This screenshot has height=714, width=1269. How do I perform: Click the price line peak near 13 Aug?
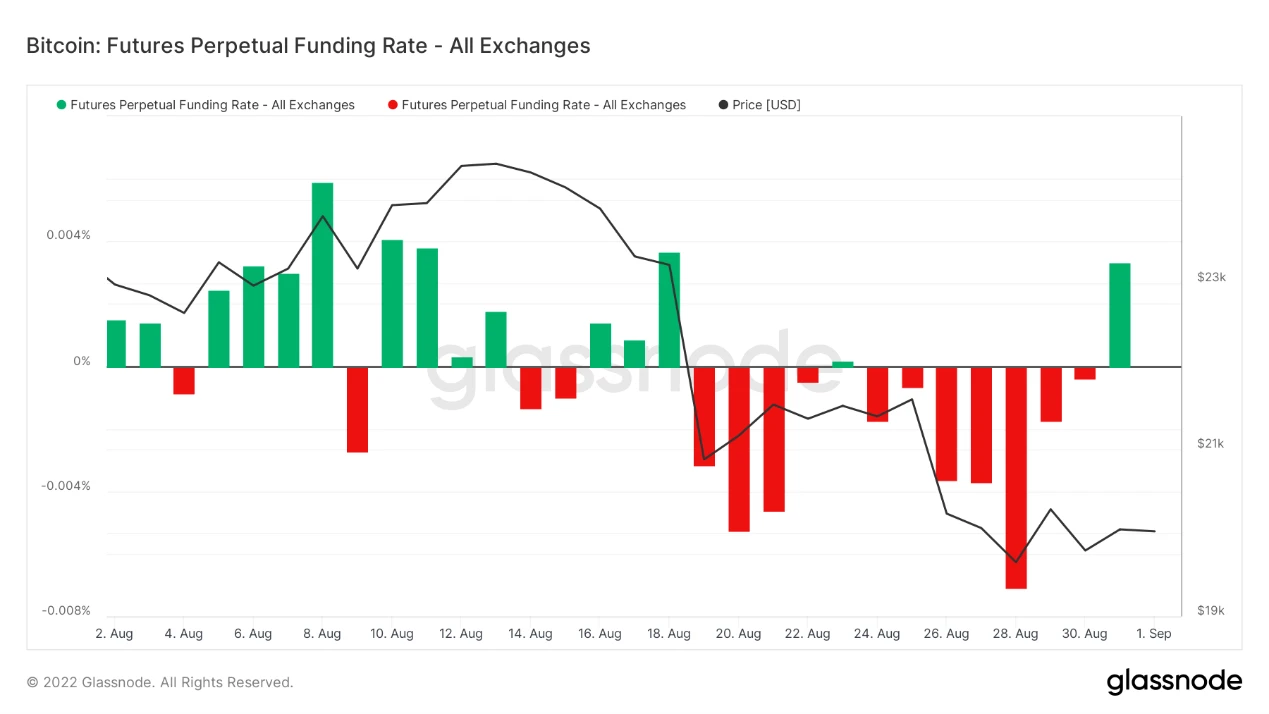tap(495, 163)
